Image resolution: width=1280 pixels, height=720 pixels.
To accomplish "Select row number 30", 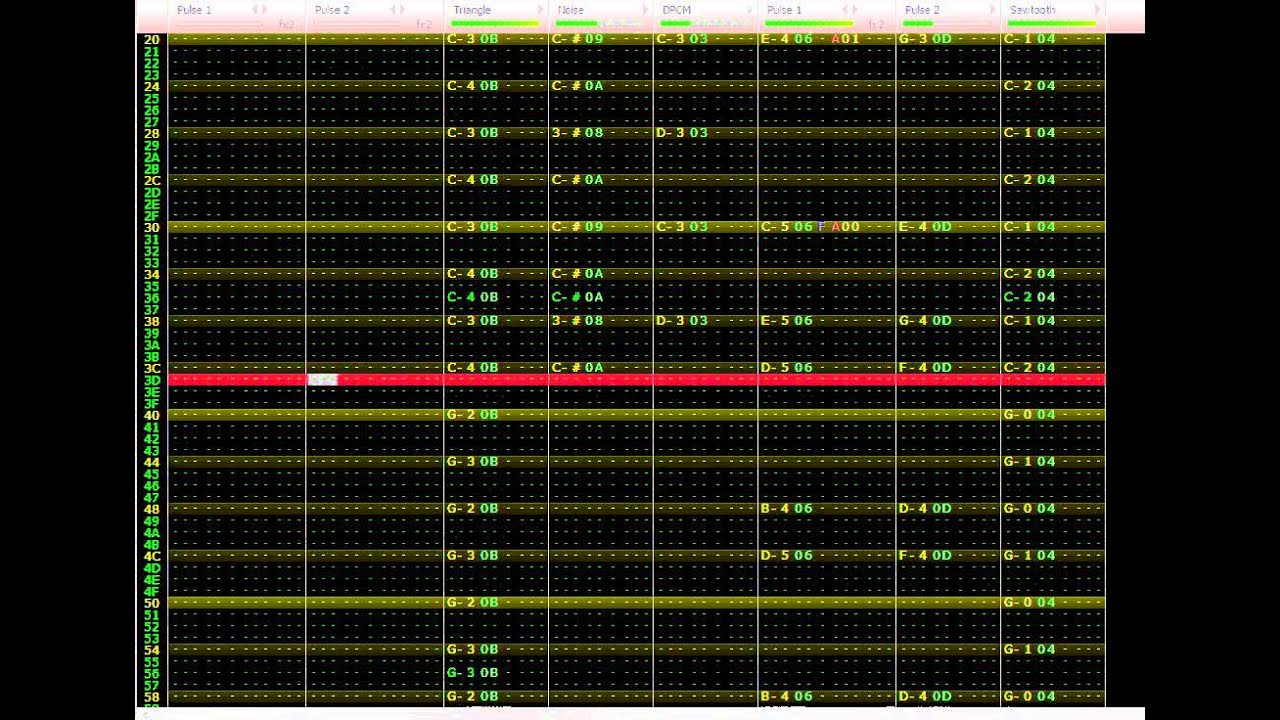I will (x=151, y=228).
